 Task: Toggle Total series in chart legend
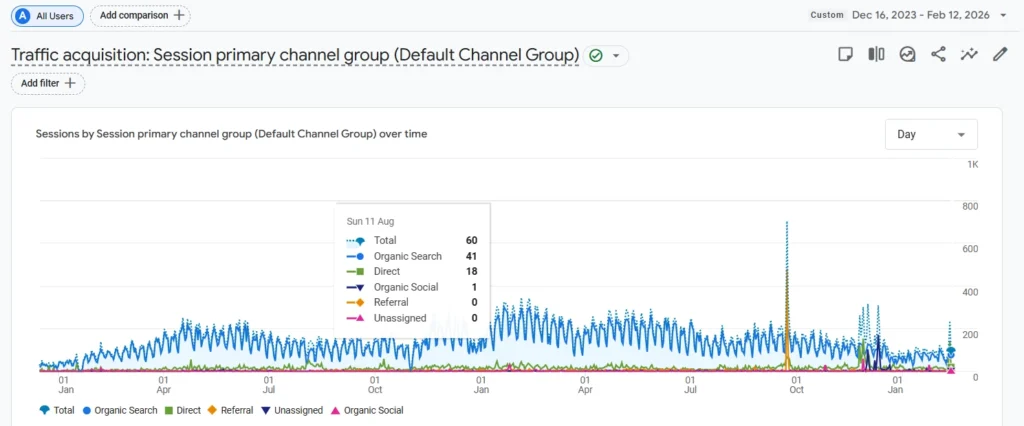point(58,410)
